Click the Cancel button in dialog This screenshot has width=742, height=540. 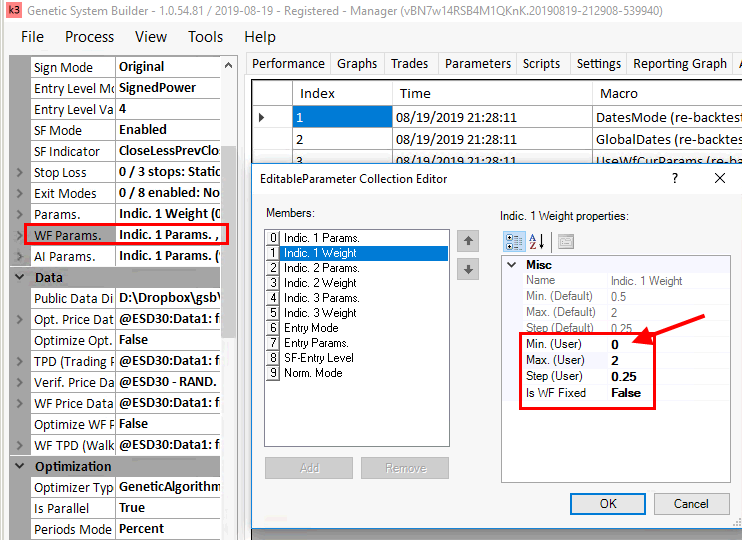690,504
